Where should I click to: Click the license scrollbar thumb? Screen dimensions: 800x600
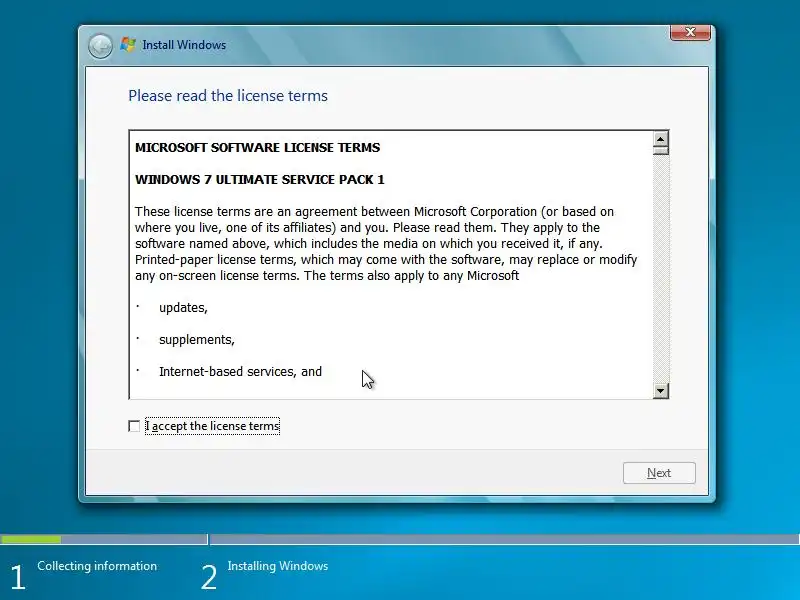coord(660,151)
